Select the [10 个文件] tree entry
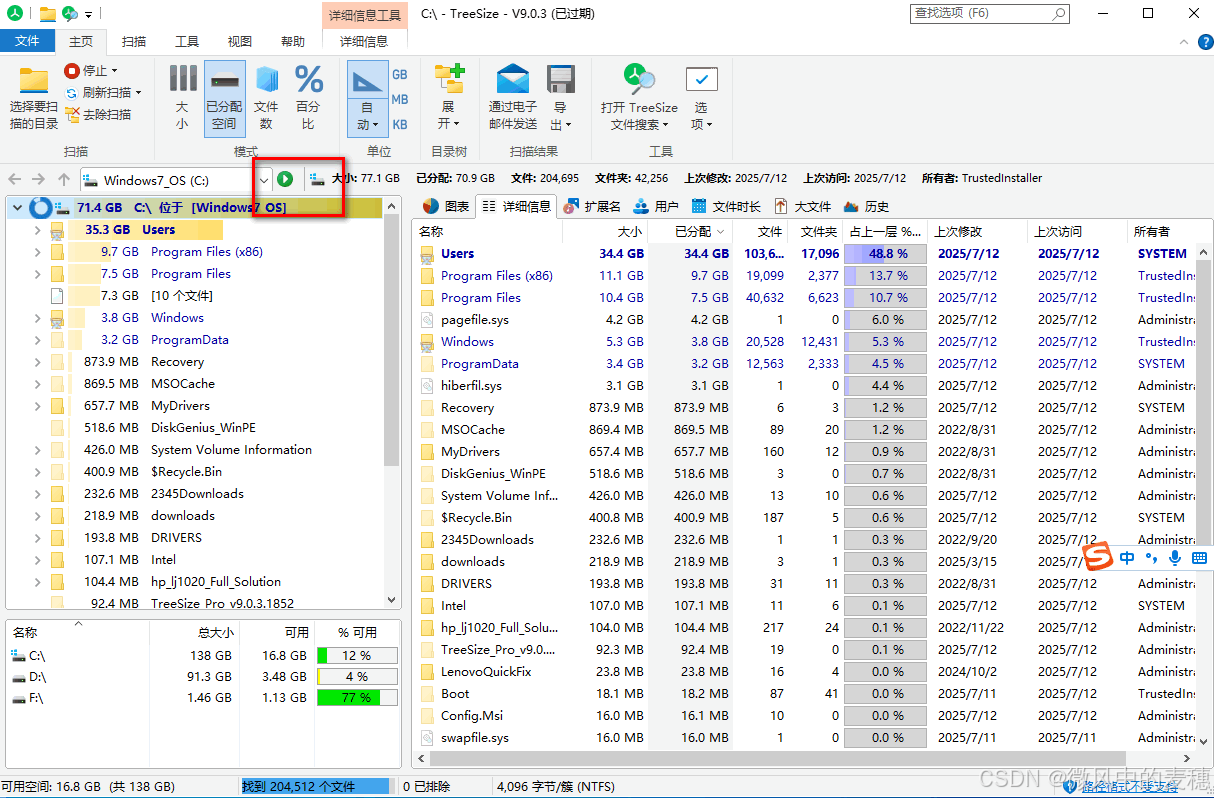Viewport: 1214px width, 798px height. tap(181, 296)
